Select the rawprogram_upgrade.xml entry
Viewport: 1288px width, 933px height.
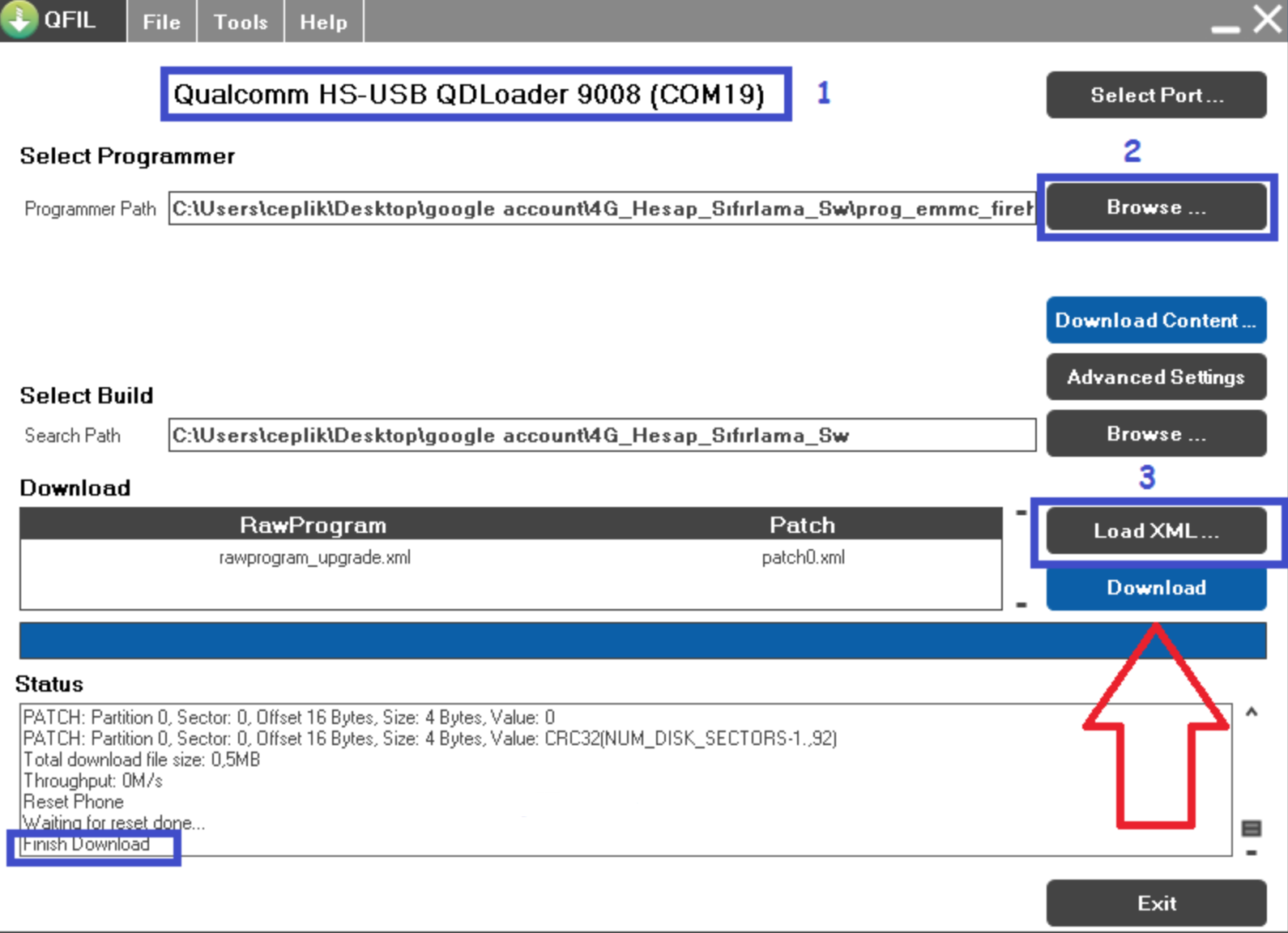click(314, 557)
